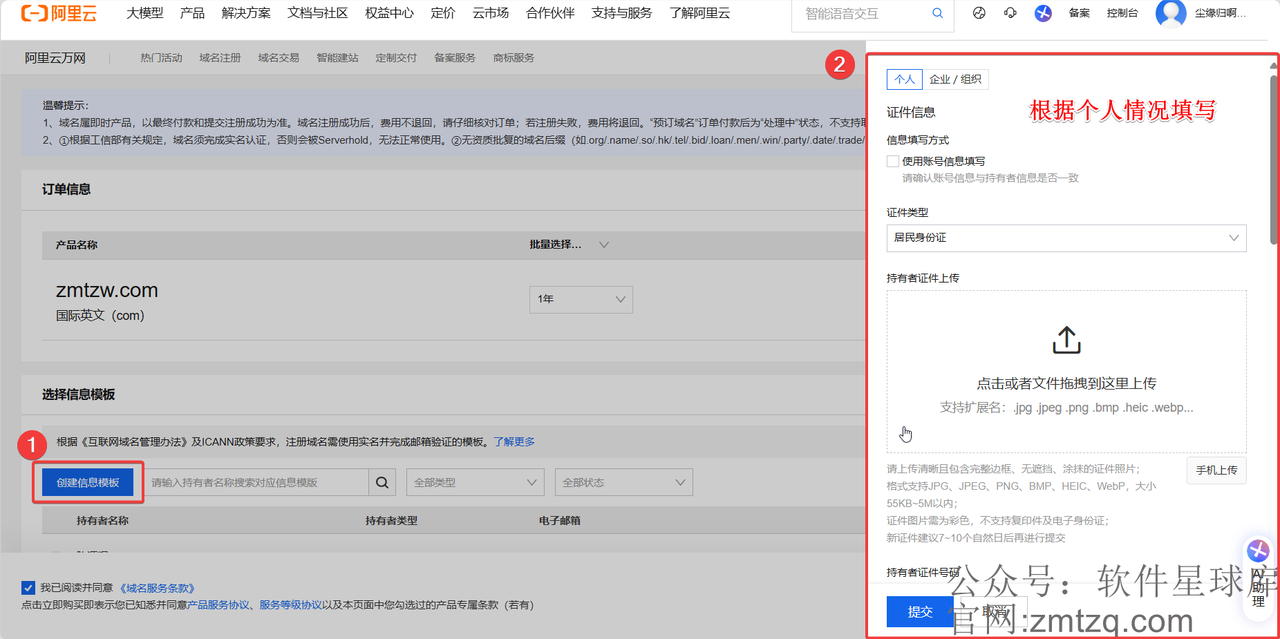The image size is (1280, 639).
Task: Select the 个人 tab
Action: coord(904,79)
